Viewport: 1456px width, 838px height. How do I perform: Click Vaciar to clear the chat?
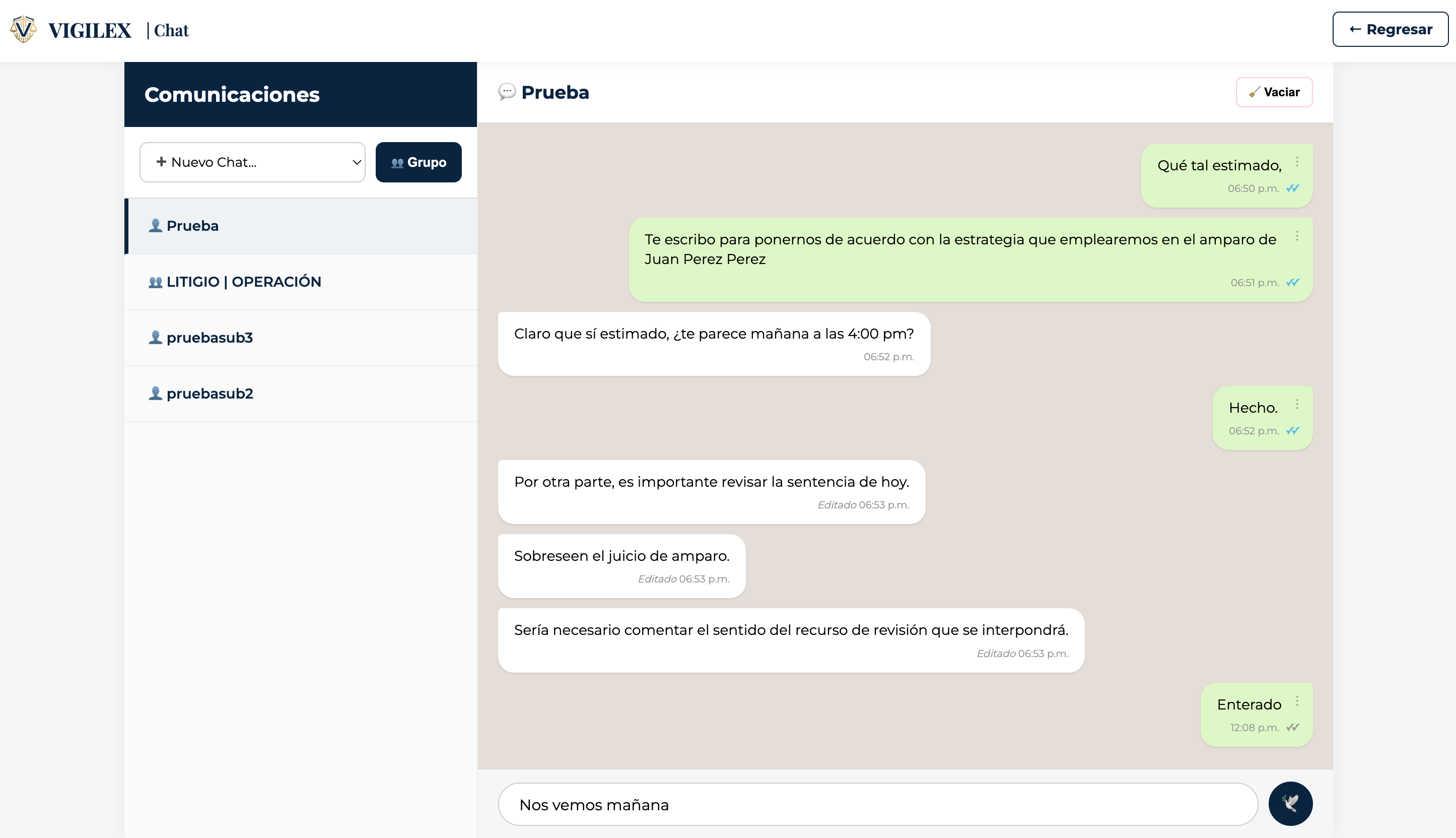(x=1274, y=92)
